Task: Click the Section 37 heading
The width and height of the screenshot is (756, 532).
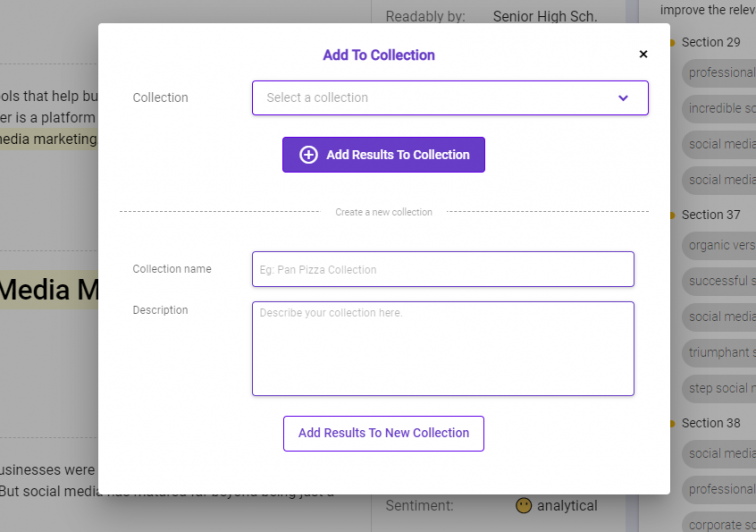Action: 710,215
